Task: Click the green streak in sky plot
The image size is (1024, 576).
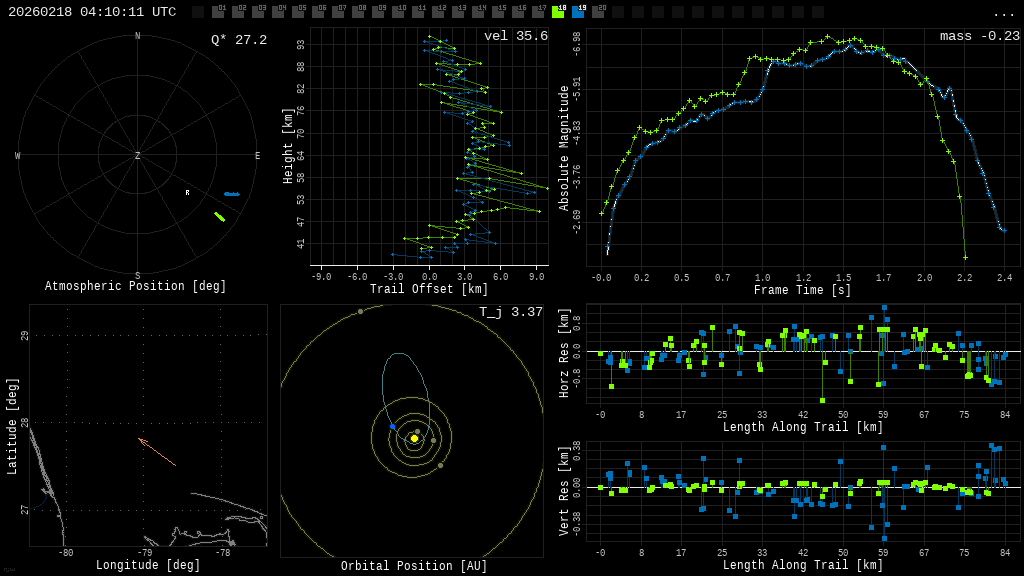Action: [219, 216]
